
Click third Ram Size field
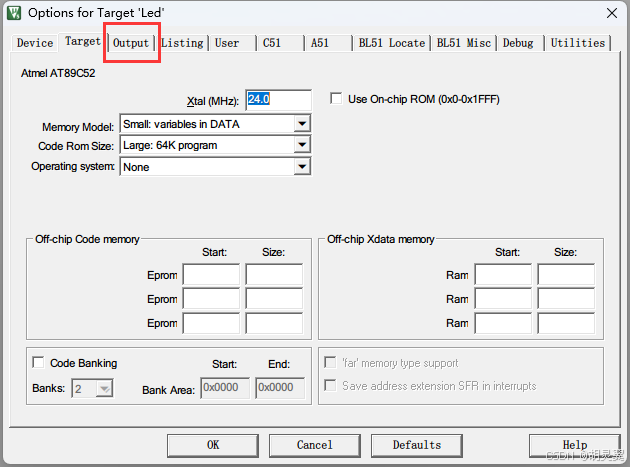566,323
